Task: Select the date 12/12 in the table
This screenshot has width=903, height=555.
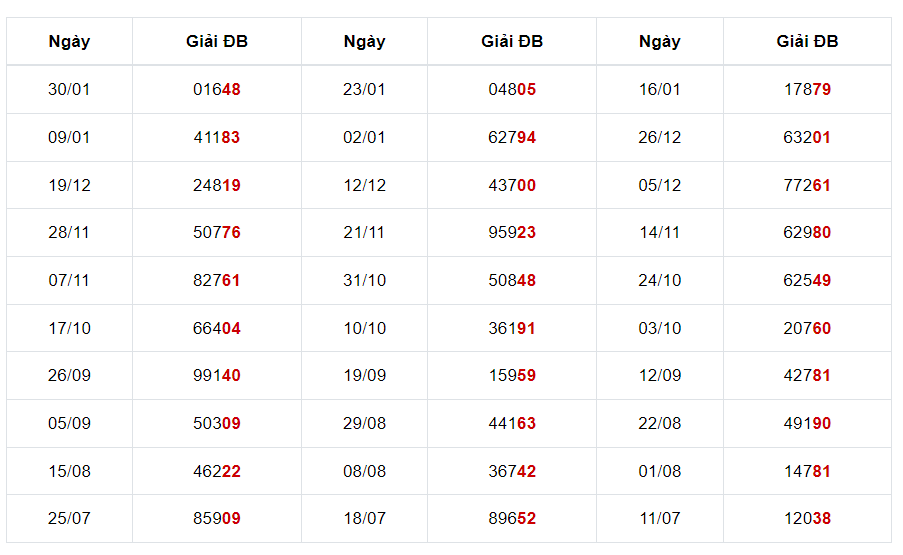Action: point(364,185)
